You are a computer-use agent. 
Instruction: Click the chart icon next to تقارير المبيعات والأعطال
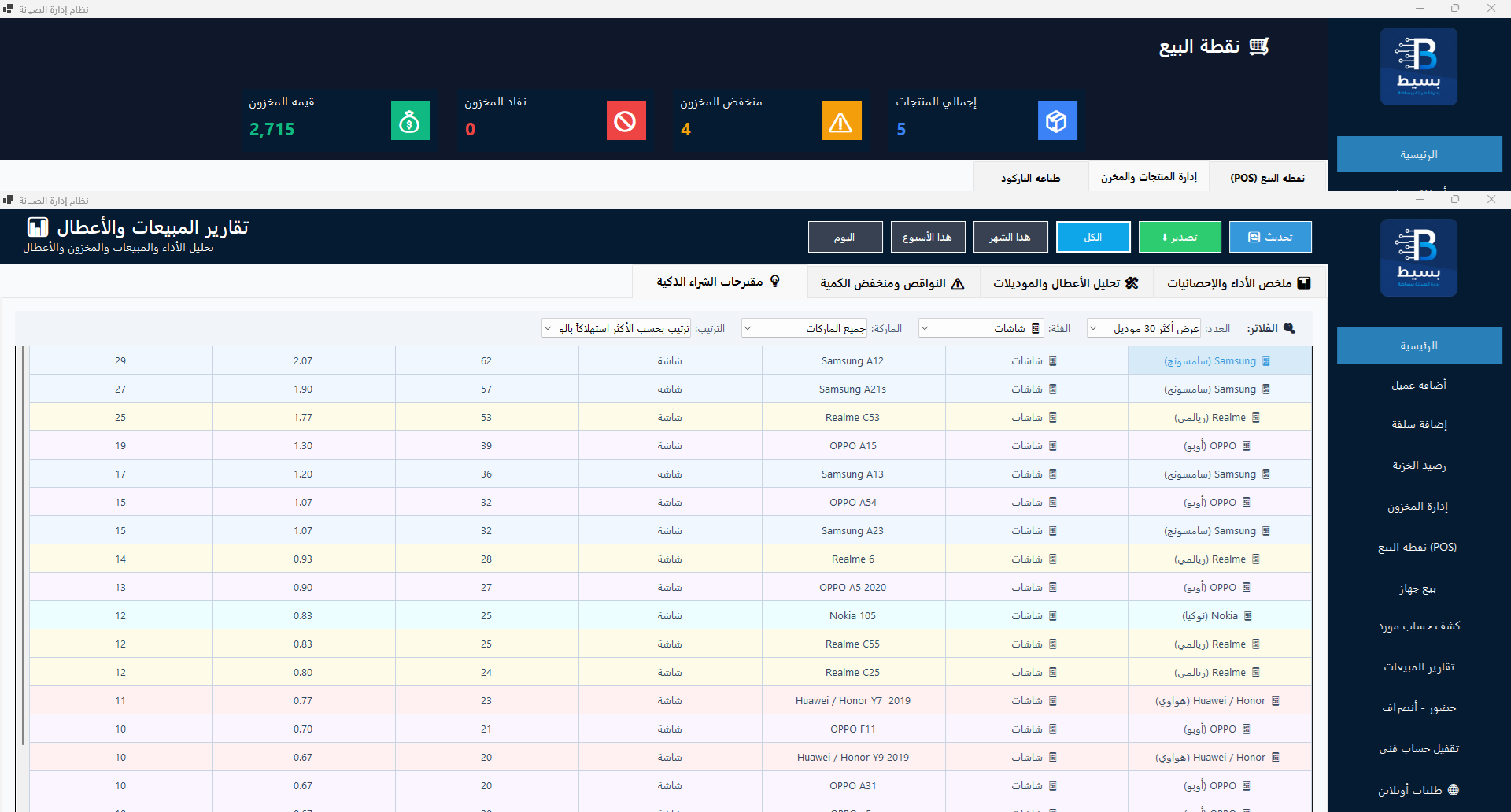click(x=38, y=227)
